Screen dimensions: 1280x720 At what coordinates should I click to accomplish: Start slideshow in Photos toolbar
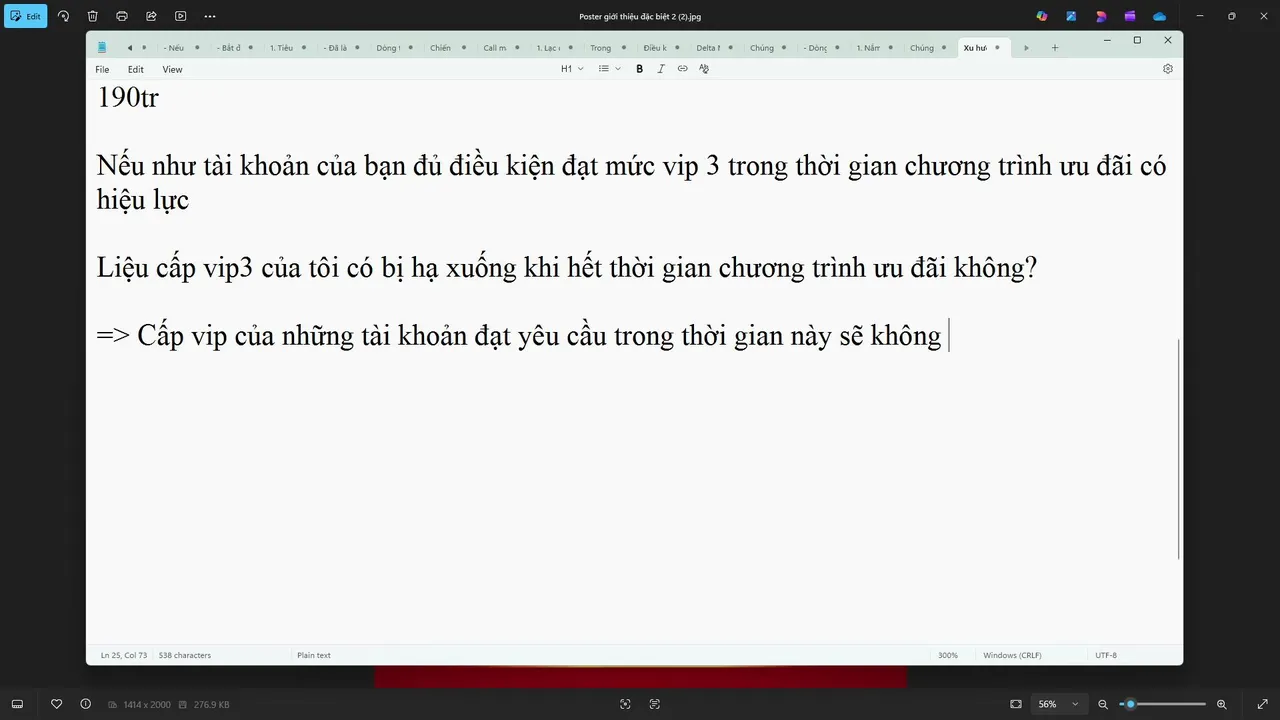click(180, 16)
